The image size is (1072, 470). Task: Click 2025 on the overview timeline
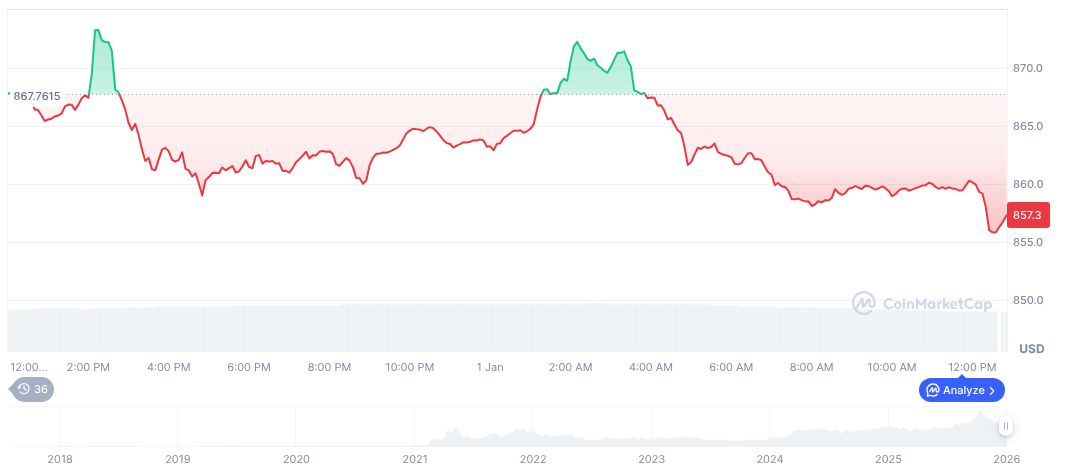coord(889,459)
